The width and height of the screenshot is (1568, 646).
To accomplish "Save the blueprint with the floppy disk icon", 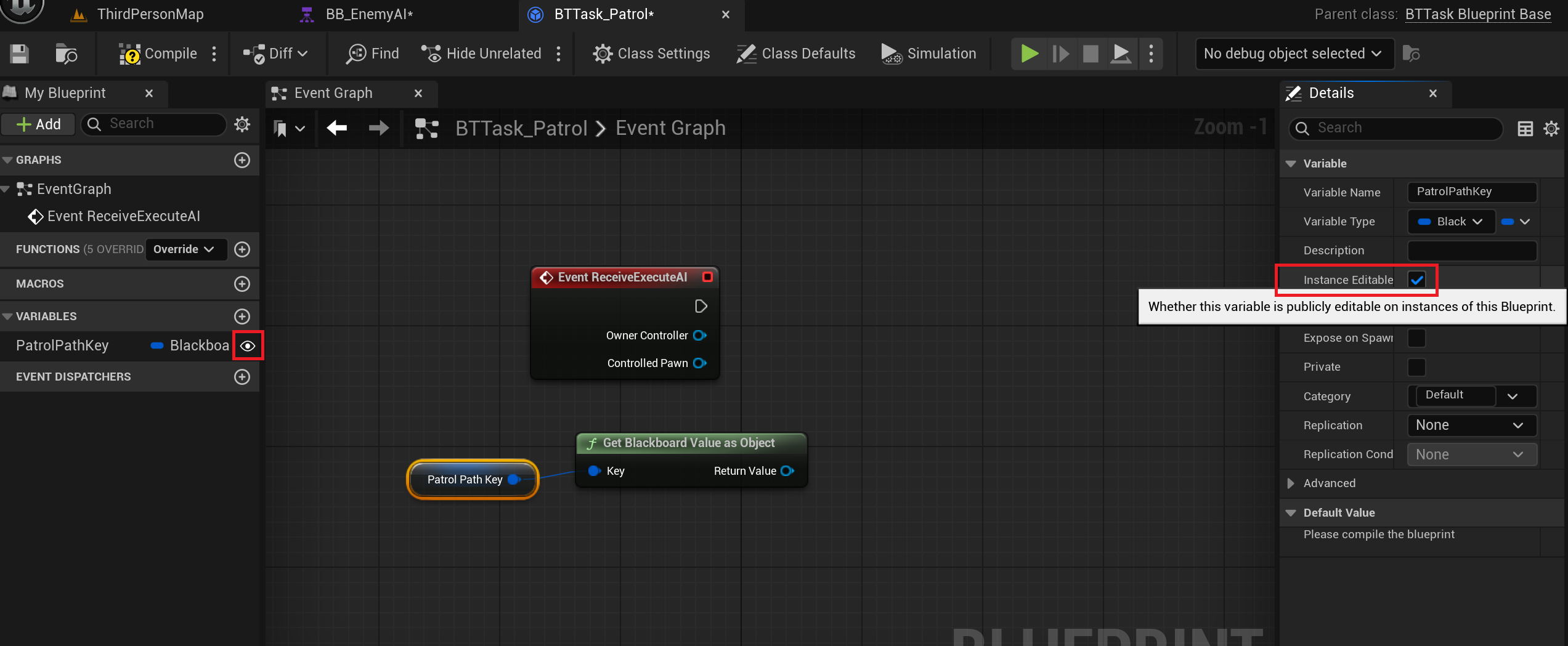I will (x=19, y=54).
